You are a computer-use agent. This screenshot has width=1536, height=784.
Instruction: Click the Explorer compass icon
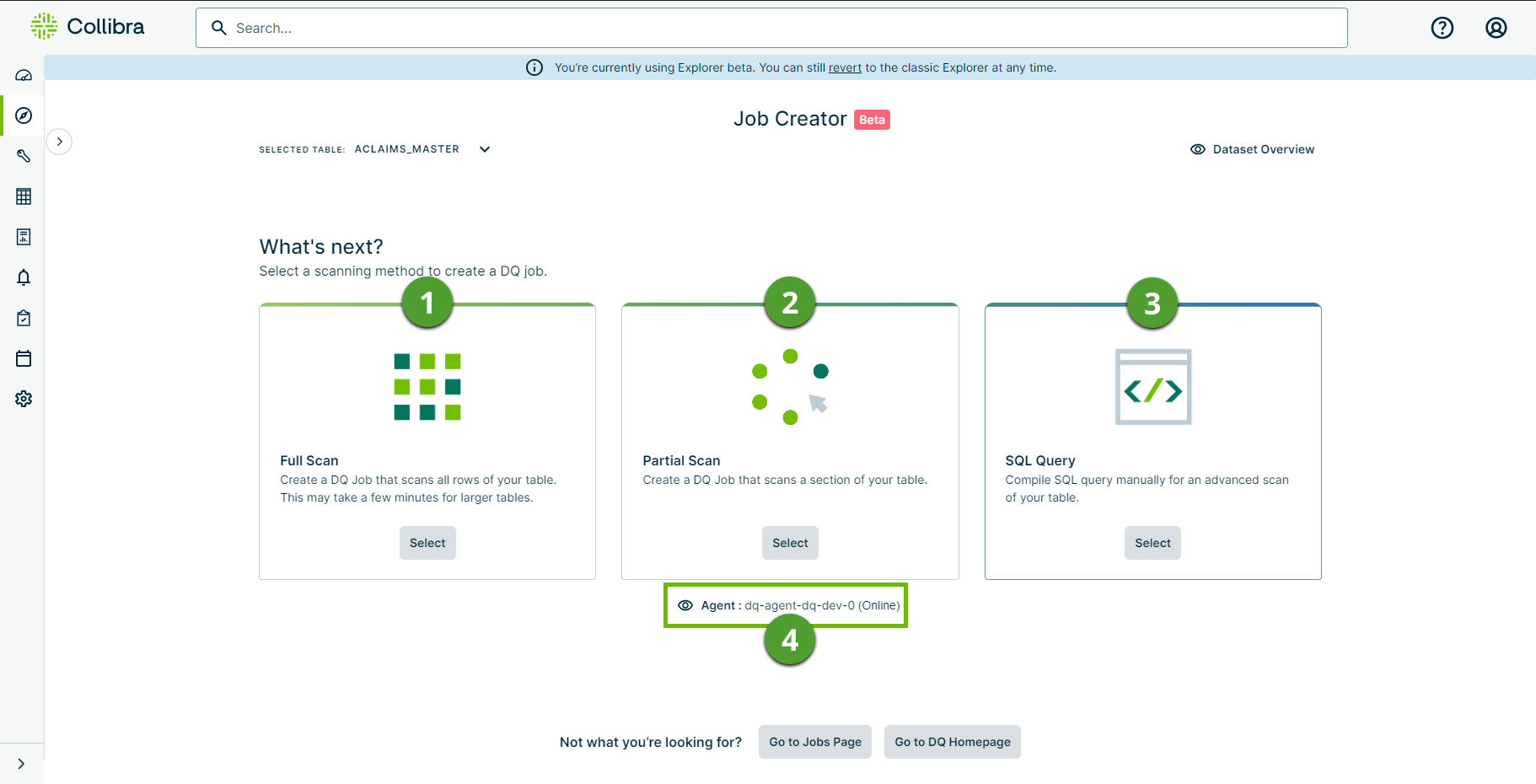[x=24, y=115]
